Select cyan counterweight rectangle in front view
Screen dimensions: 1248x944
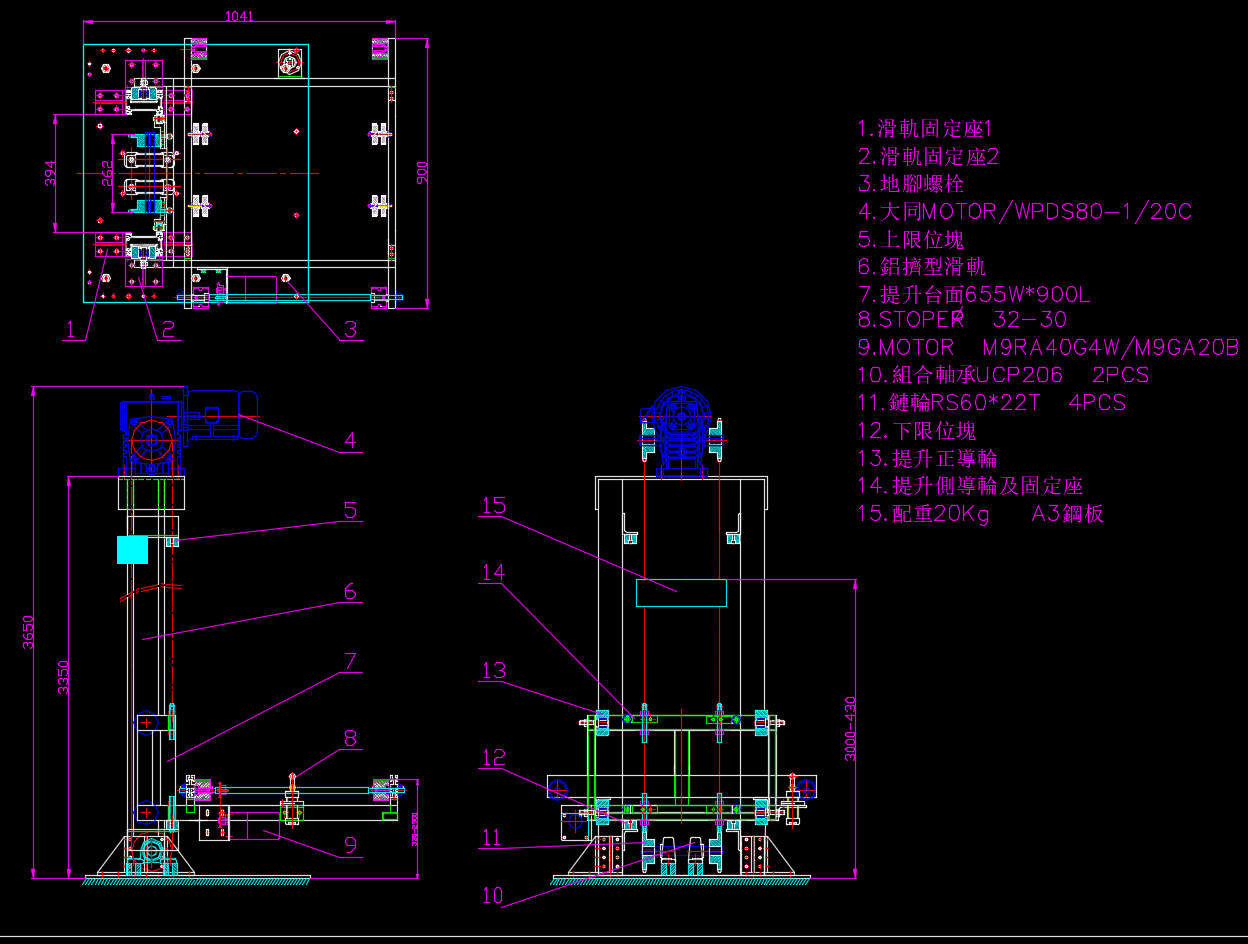(681, 593)
